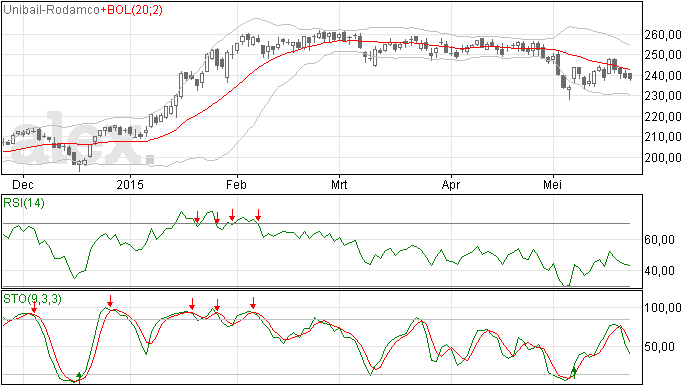Click the 2015 date axis label

(130, 184)
